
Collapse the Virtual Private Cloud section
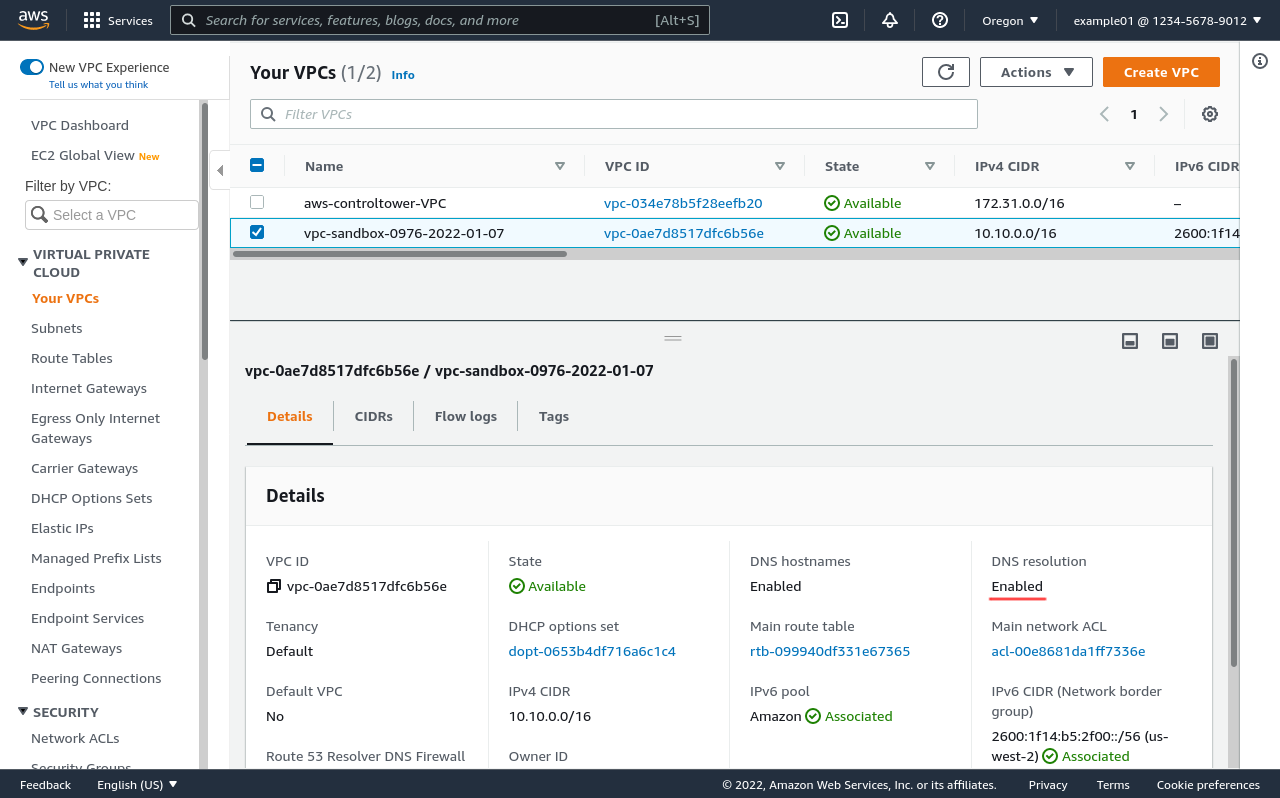[23, 262]
